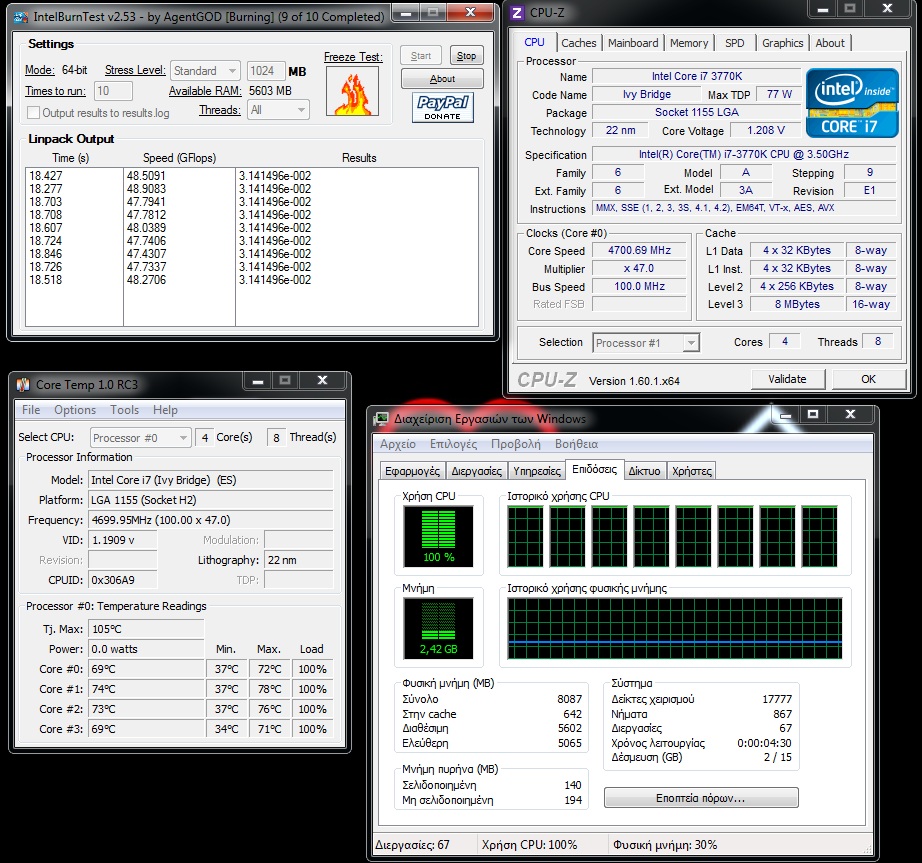The image size is (922, 863).
Task: Open the Επιλογές menu in Task Manager
Action: point(453,444)
